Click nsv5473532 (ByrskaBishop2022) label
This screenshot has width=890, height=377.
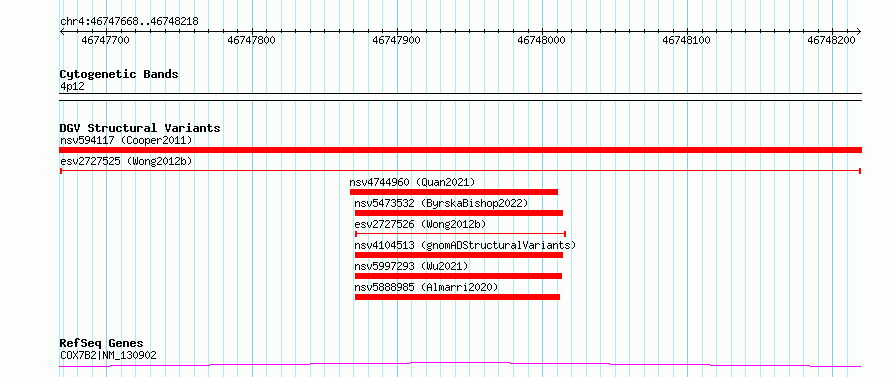pyautogui.click(x=442, y=203)
